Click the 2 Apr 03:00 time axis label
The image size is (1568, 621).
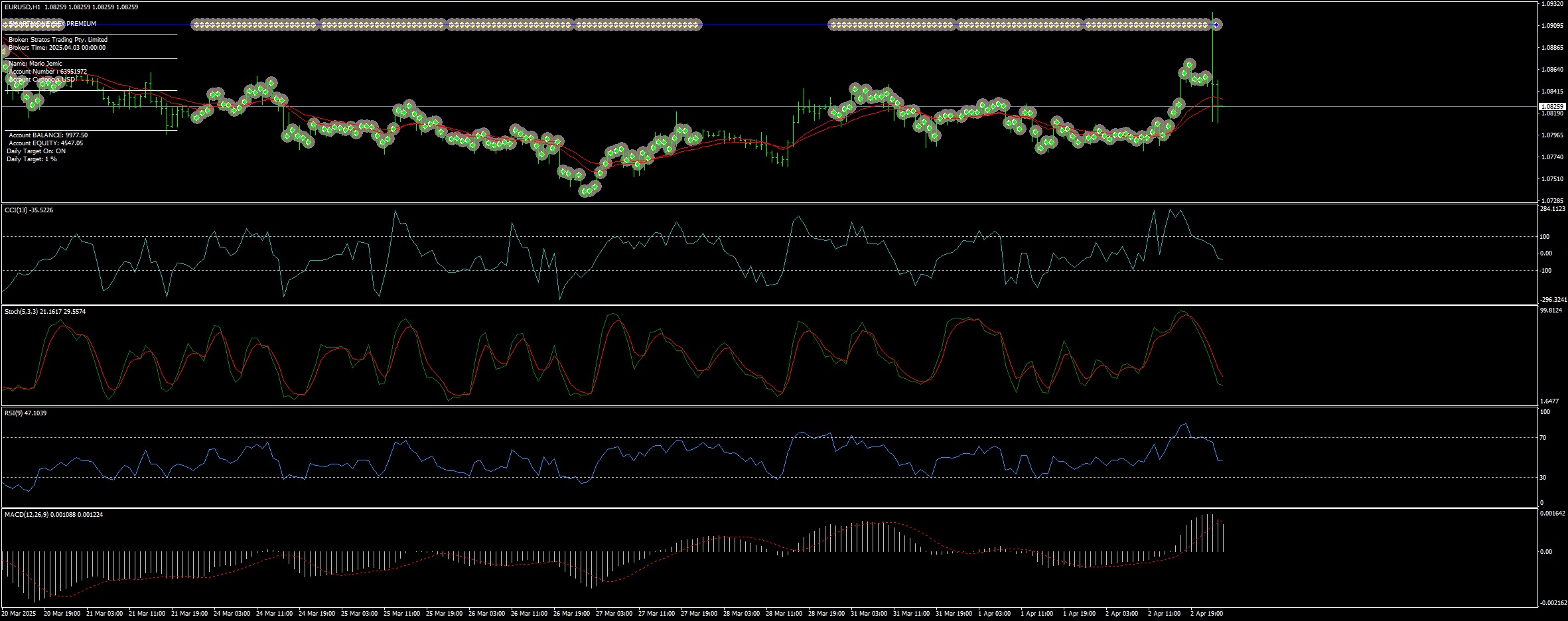[1121, 614]
